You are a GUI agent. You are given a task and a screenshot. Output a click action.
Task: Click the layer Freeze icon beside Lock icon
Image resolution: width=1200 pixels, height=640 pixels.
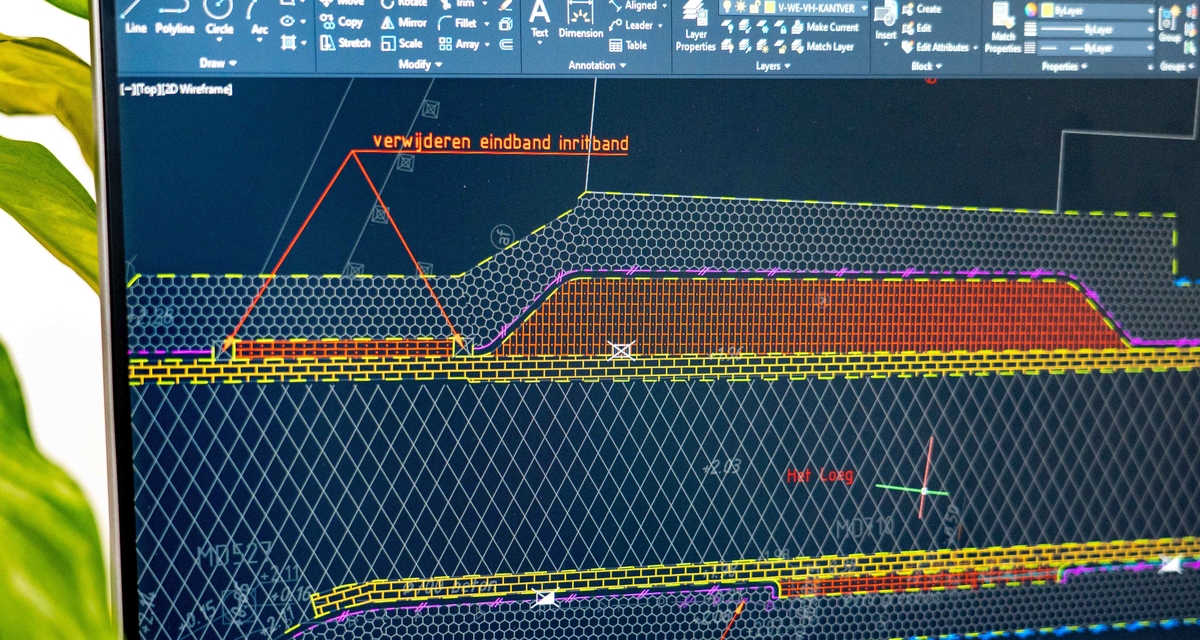tap(763, 28)
